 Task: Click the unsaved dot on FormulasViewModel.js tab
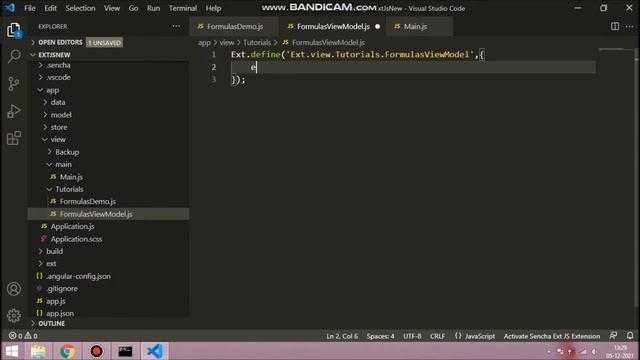pos(377,27)
